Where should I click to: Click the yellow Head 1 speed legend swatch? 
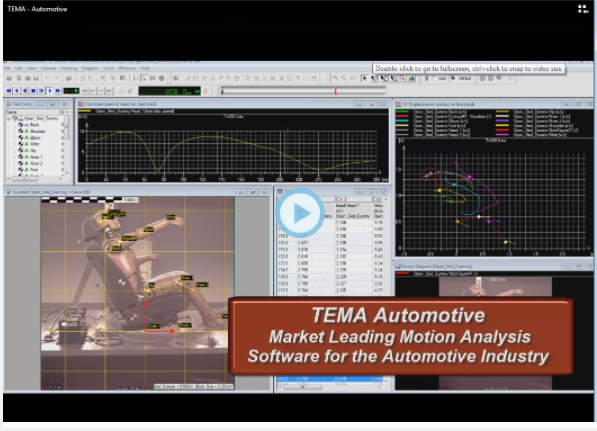pos(85,111)
